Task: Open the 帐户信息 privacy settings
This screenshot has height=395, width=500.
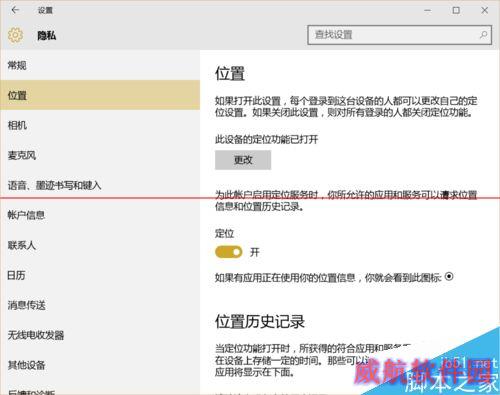Action: [x=100, y=215]
